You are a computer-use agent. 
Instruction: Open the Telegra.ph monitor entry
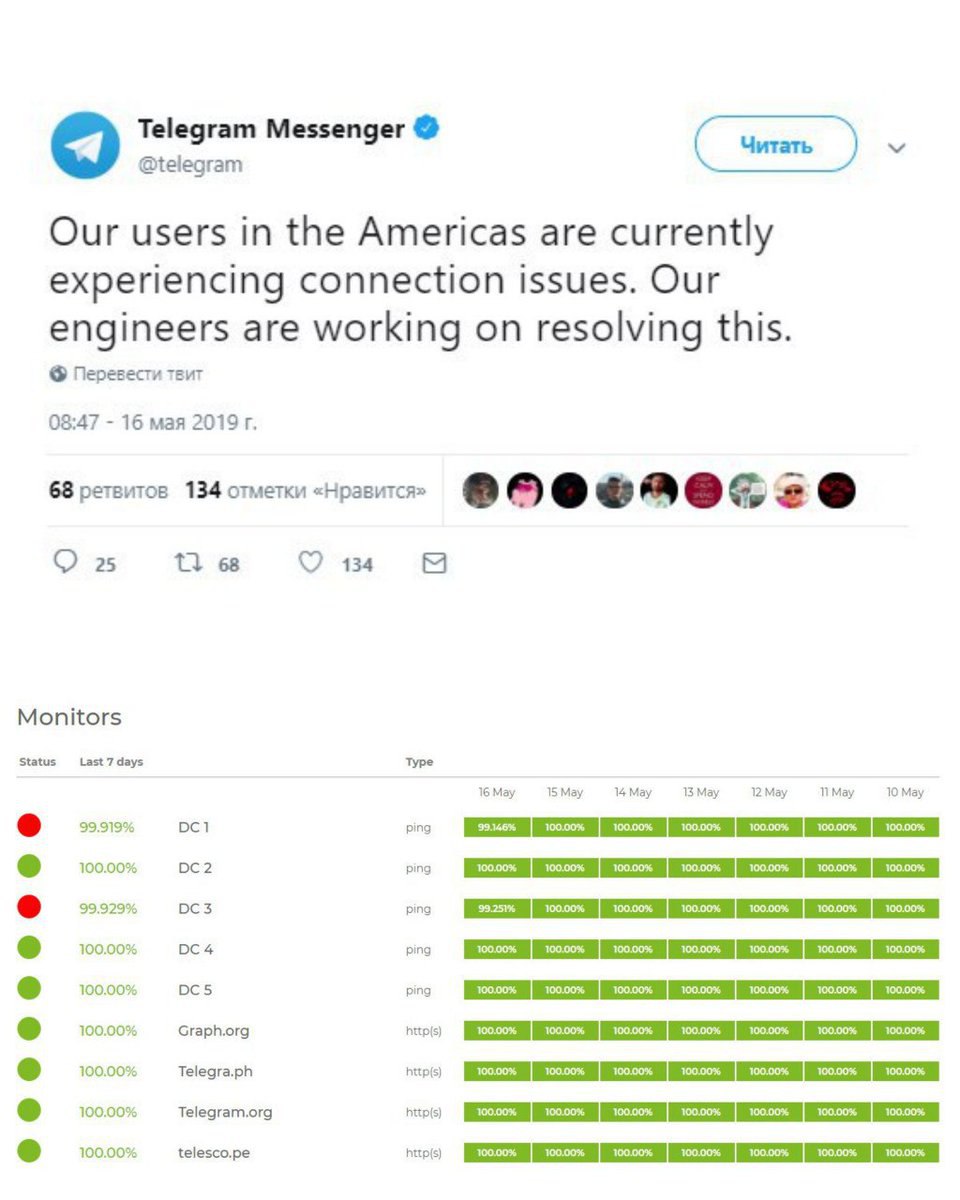(215, 1071)
